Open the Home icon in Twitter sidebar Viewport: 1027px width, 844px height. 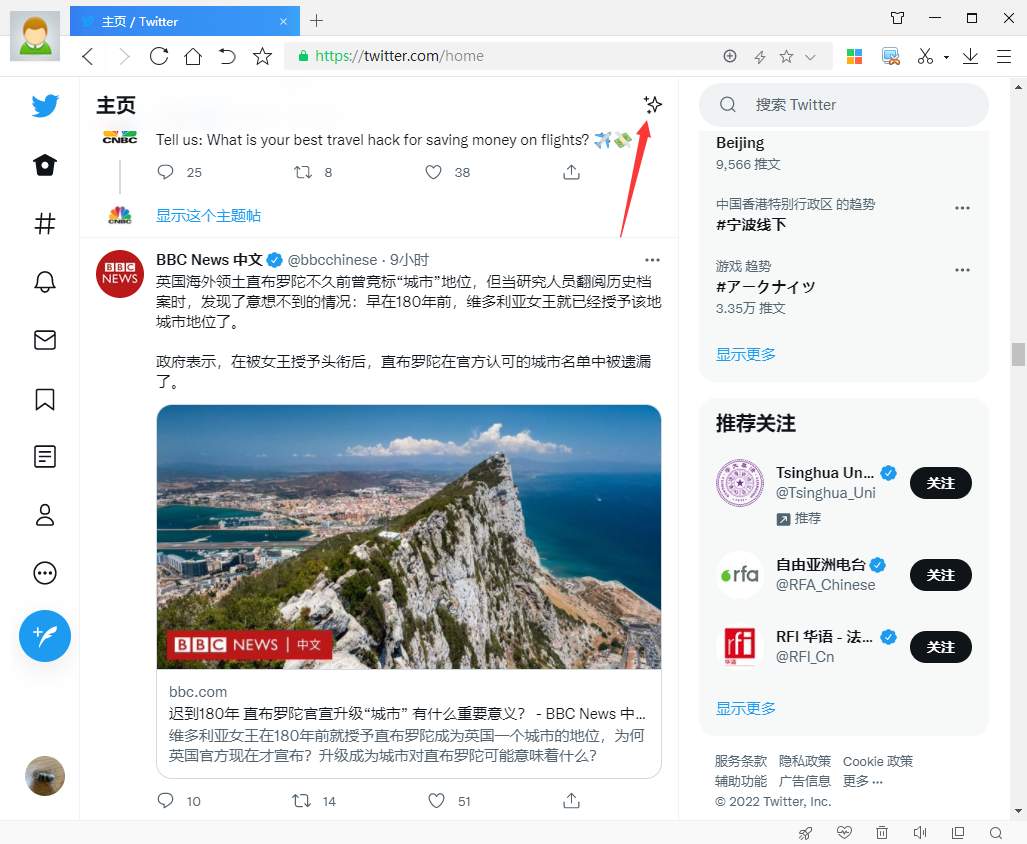click(x=45, y=165)
